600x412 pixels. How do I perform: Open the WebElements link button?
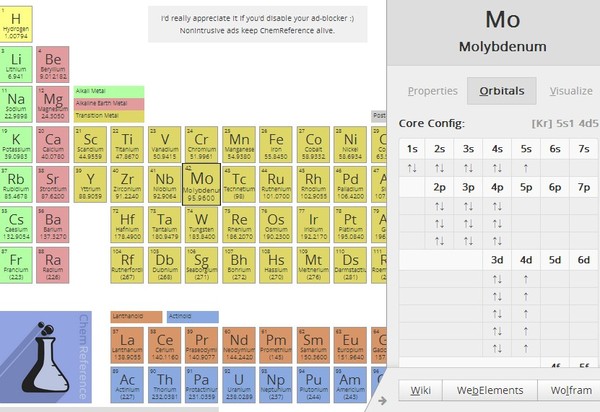click(490, 390)
